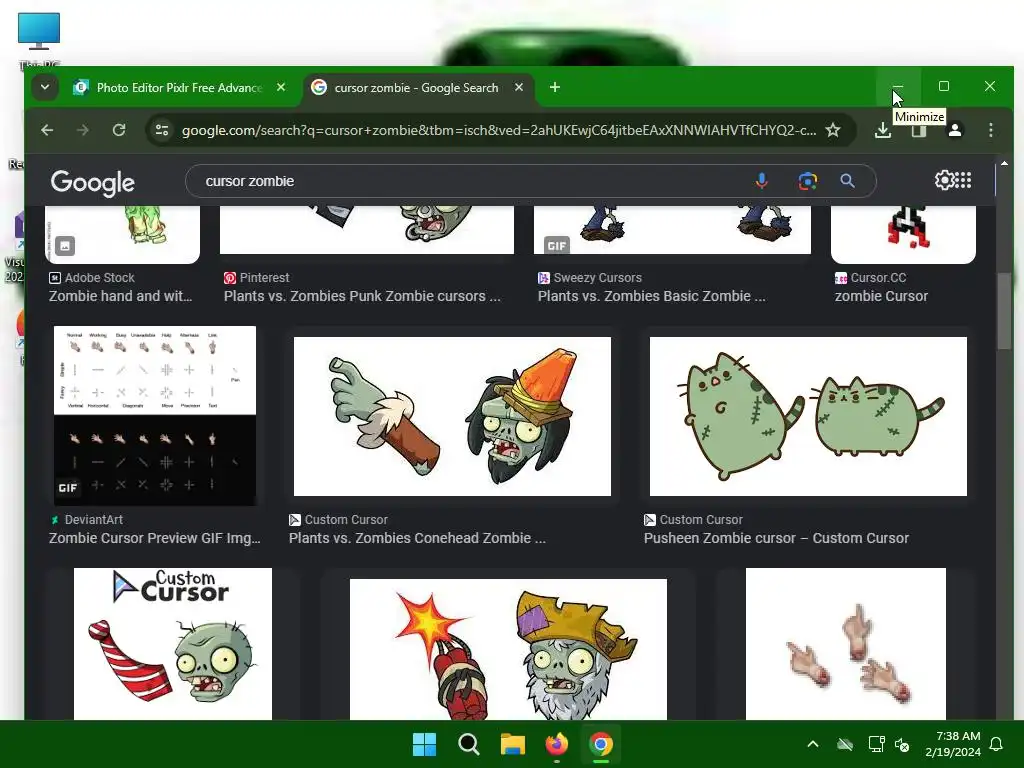Open Chrome side panel icon
Image resolution: width=1024 pixels, height=768 pixels.
click(919, 130)
